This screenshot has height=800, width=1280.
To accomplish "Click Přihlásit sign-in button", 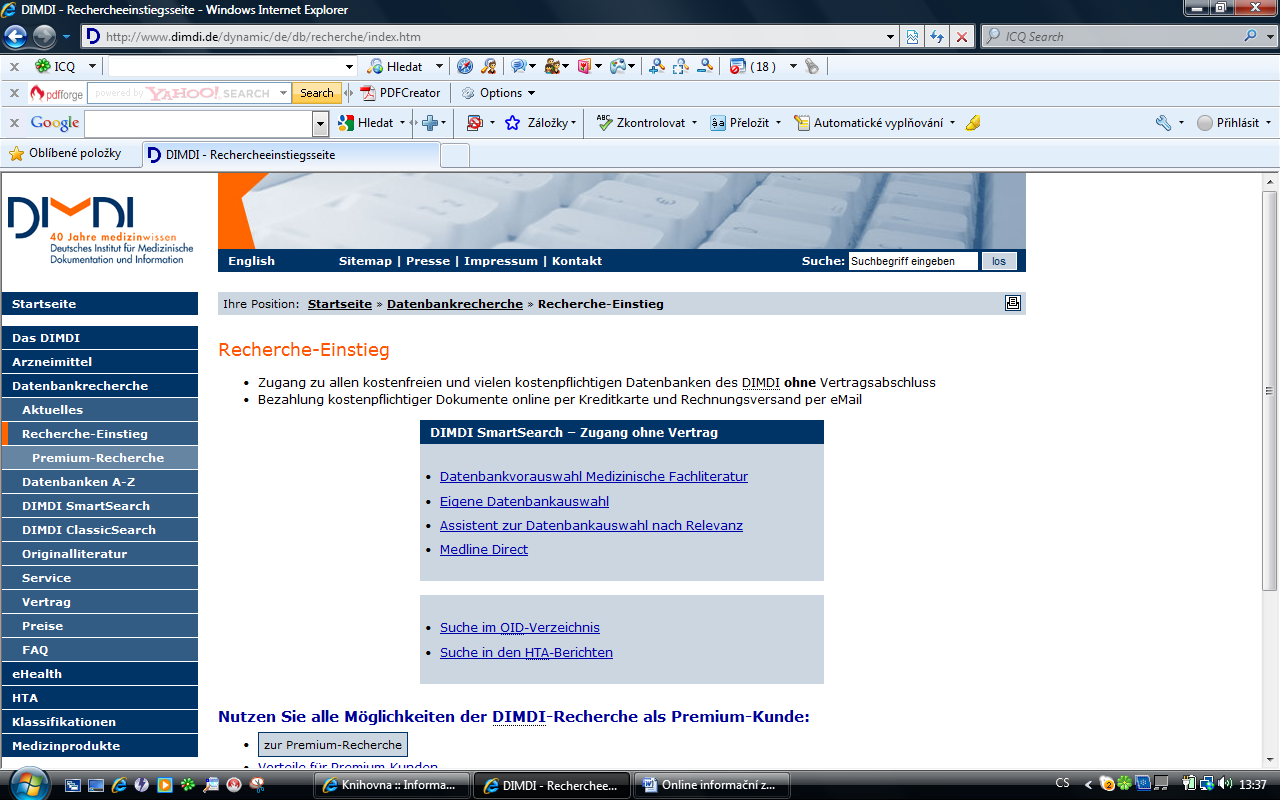I will (1228, 123).
